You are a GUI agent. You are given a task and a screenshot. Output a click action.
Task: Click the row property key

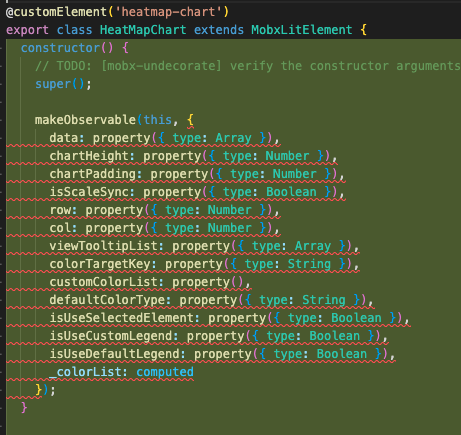(x=60, y=210)
